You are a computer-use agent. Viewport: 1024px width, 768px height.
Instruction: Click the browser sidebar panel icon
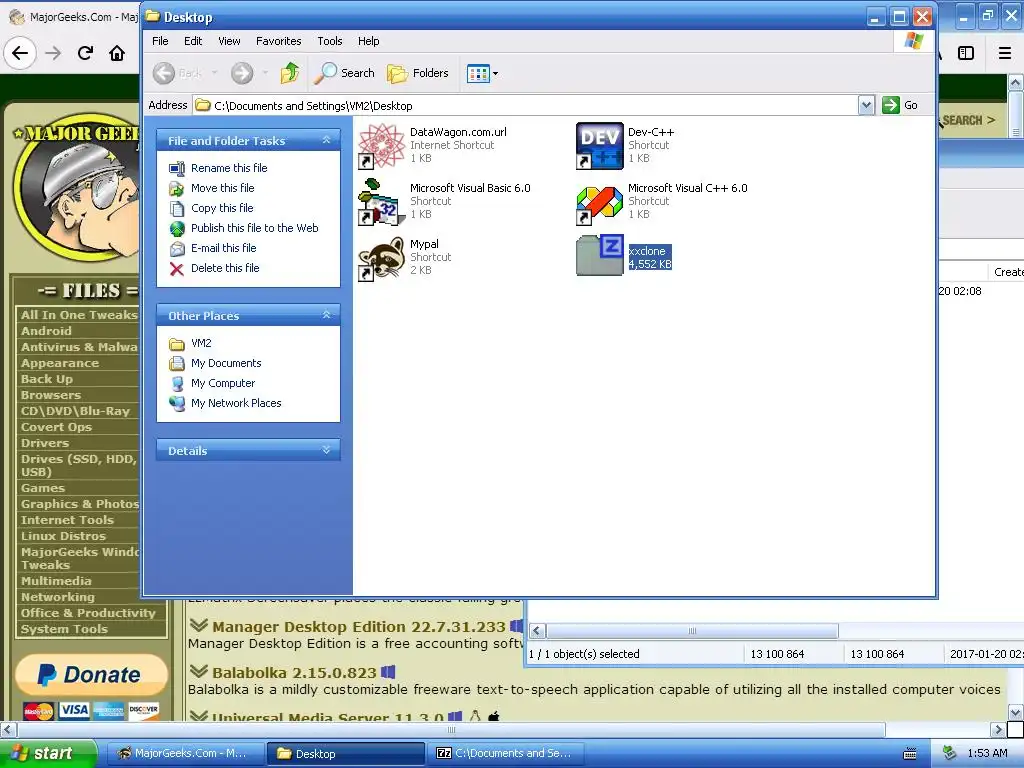(966, 53)
